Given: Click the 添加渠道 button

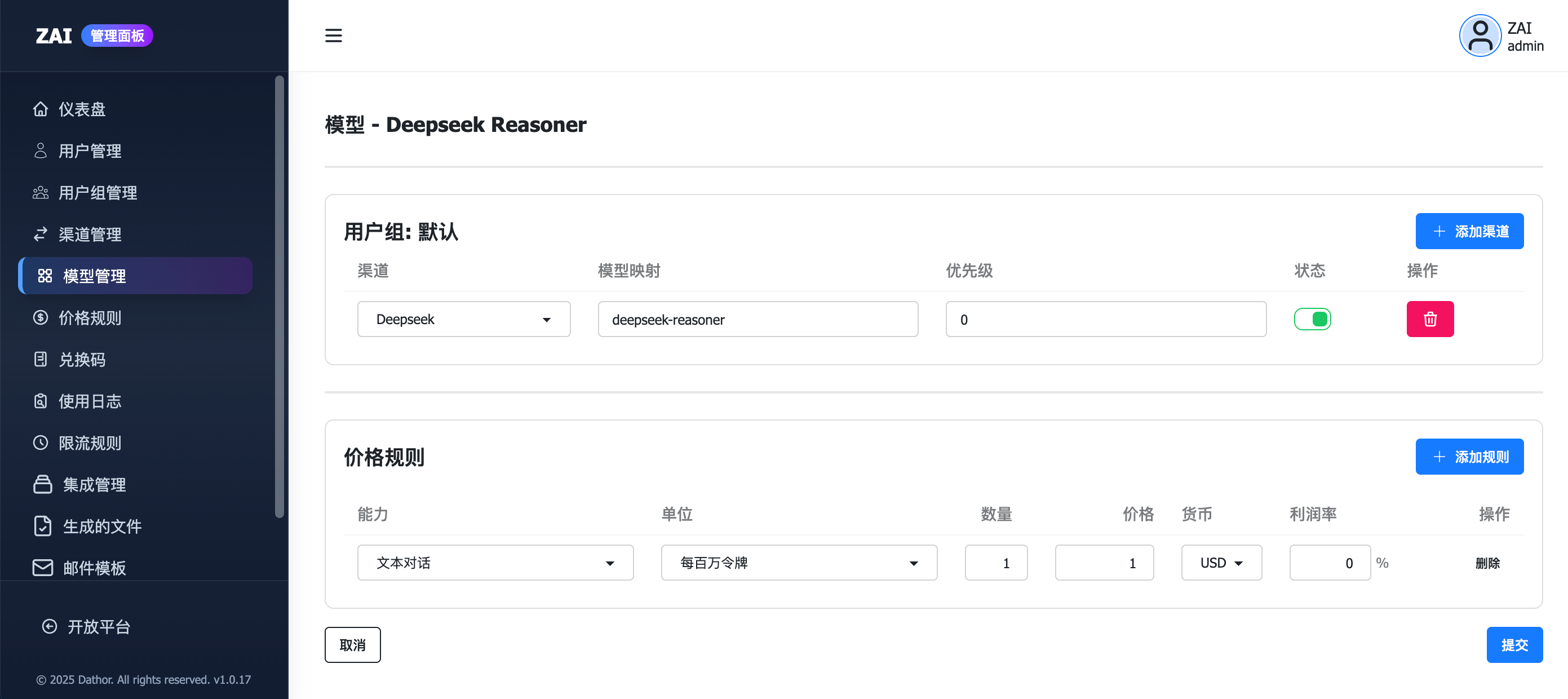Looking at the screenshot, I should [1469, 231].
